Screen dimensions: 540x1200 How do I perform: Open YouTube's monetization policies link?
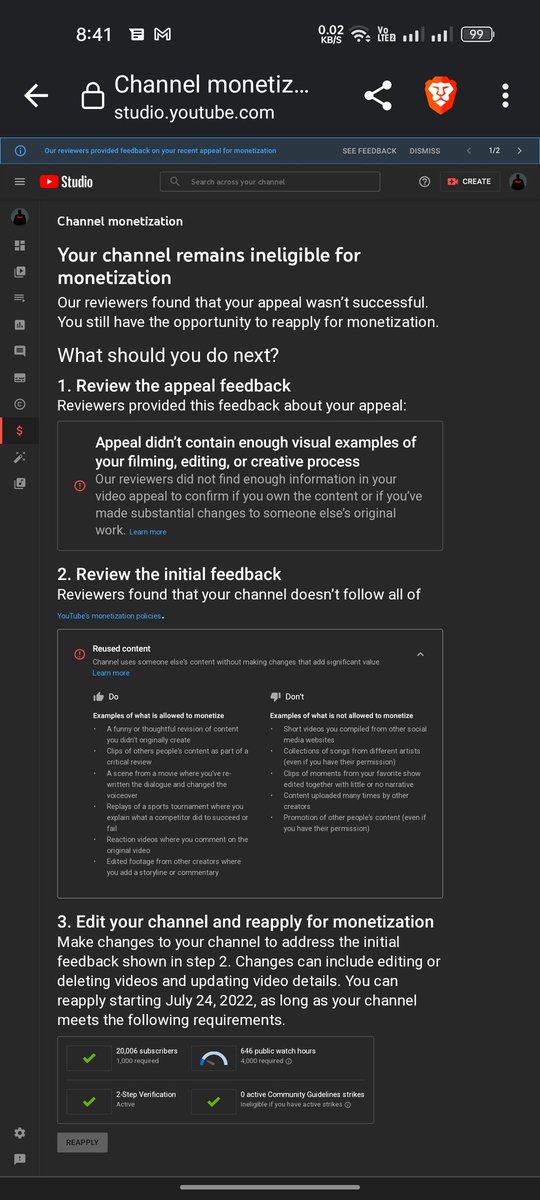tap(109, 616)
